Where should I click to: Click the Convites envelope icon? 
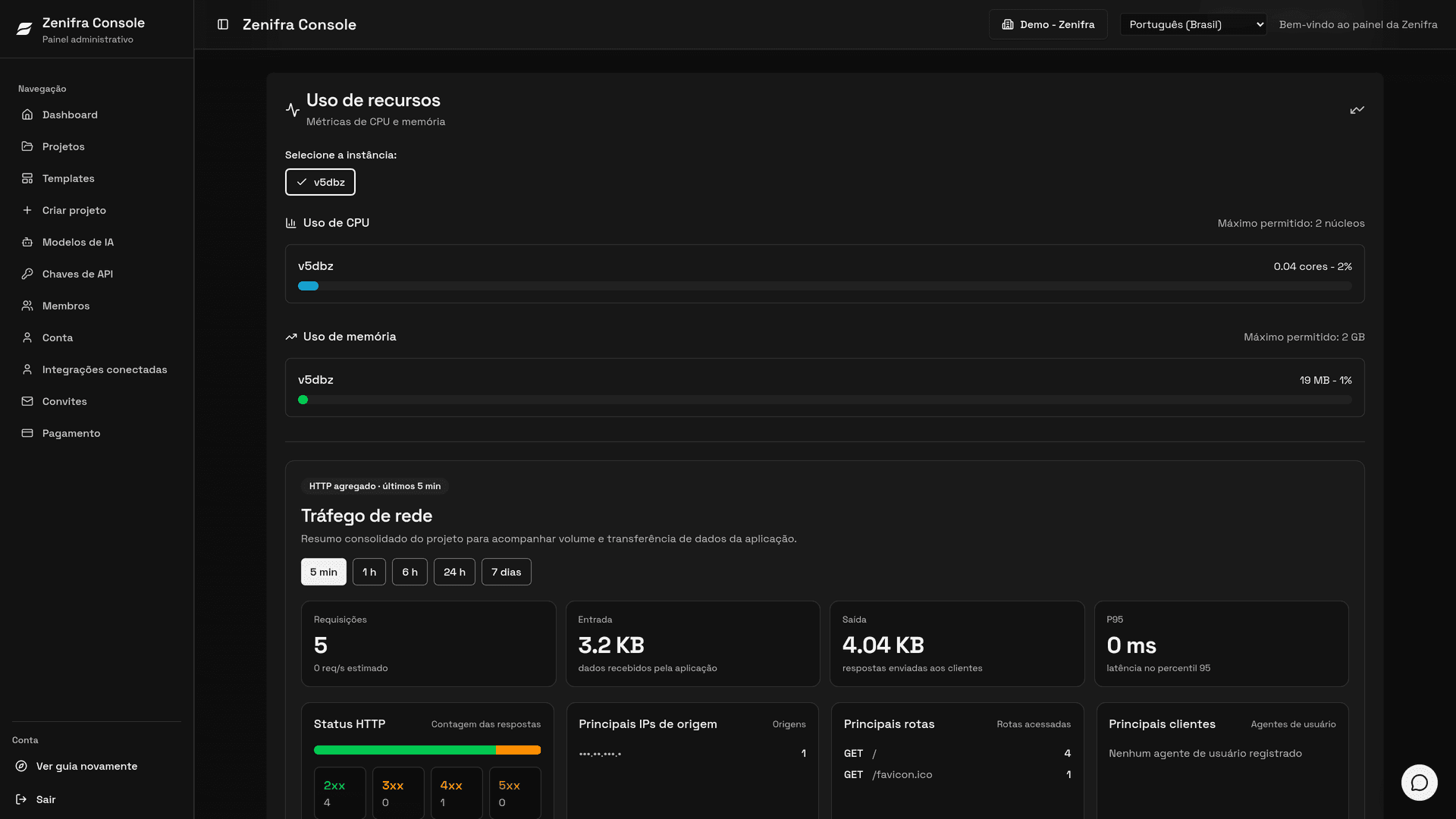tap(27, 401)
